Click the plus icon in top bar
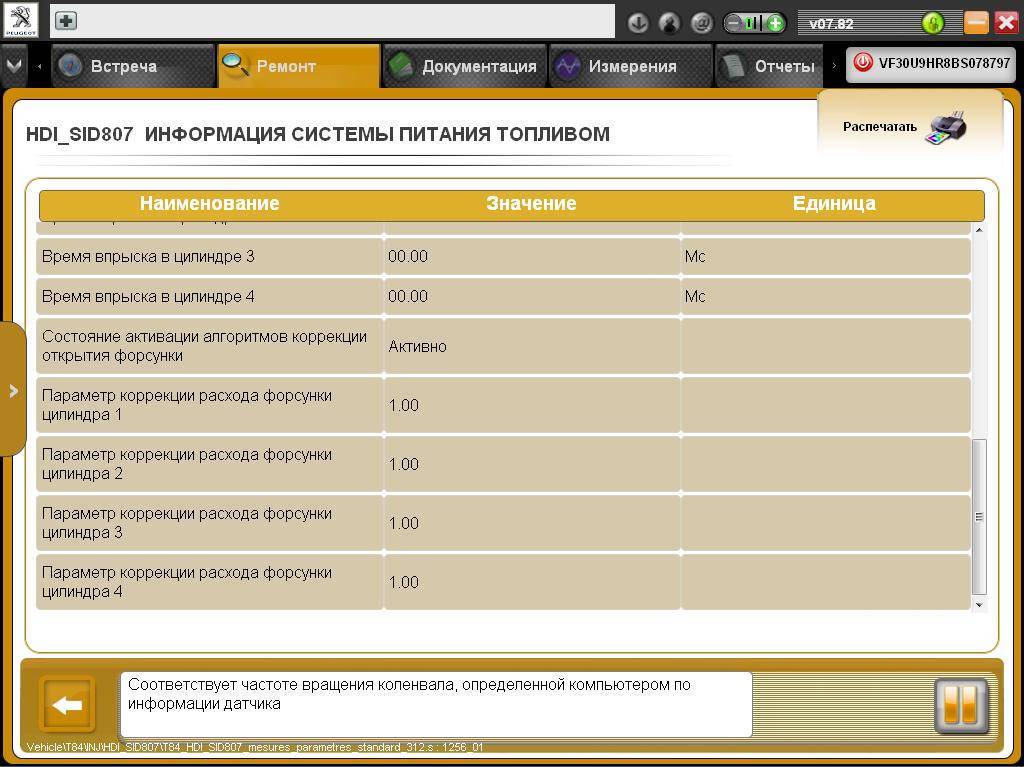 pyautogui.click(x=65, y=21)
